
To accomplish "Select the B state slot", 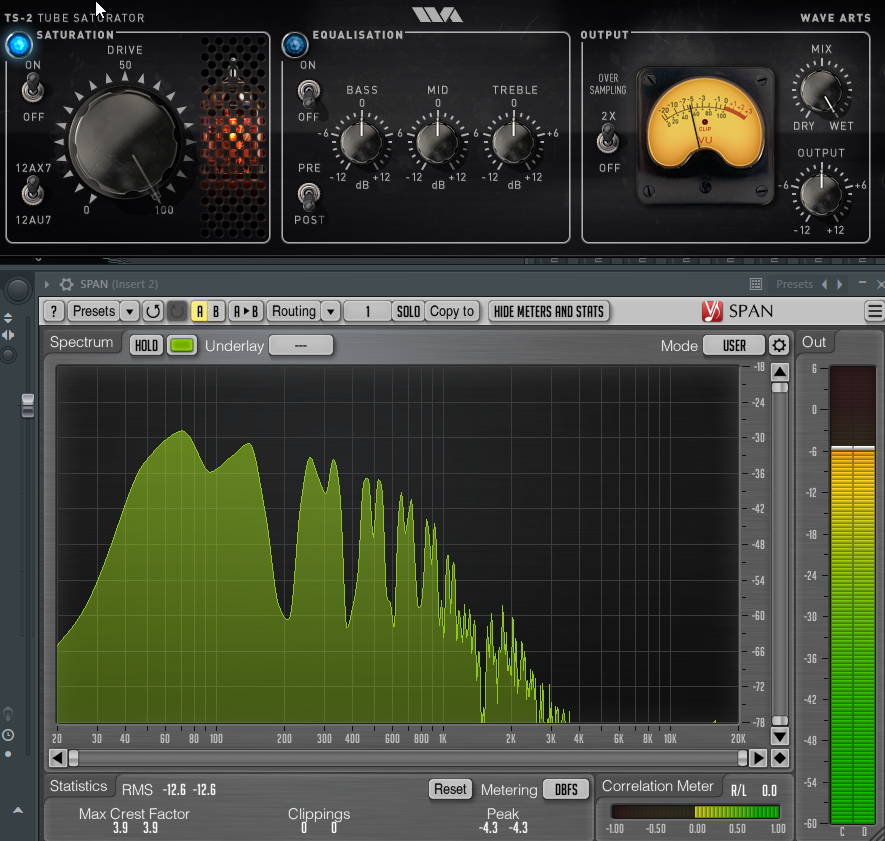I will 216,312.
